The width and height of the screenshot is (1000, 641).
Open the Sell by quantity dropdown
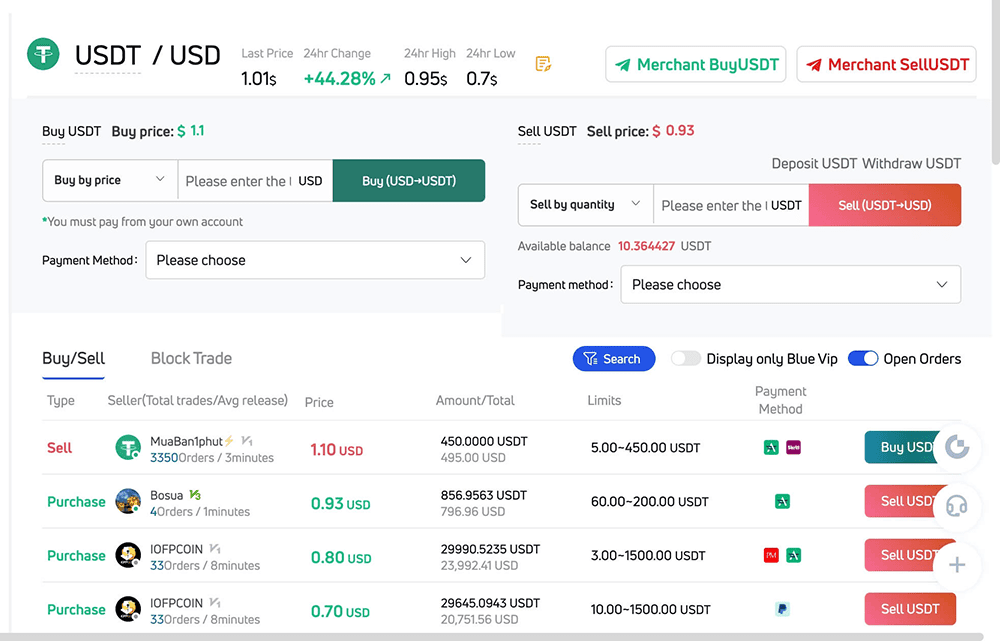585,205
